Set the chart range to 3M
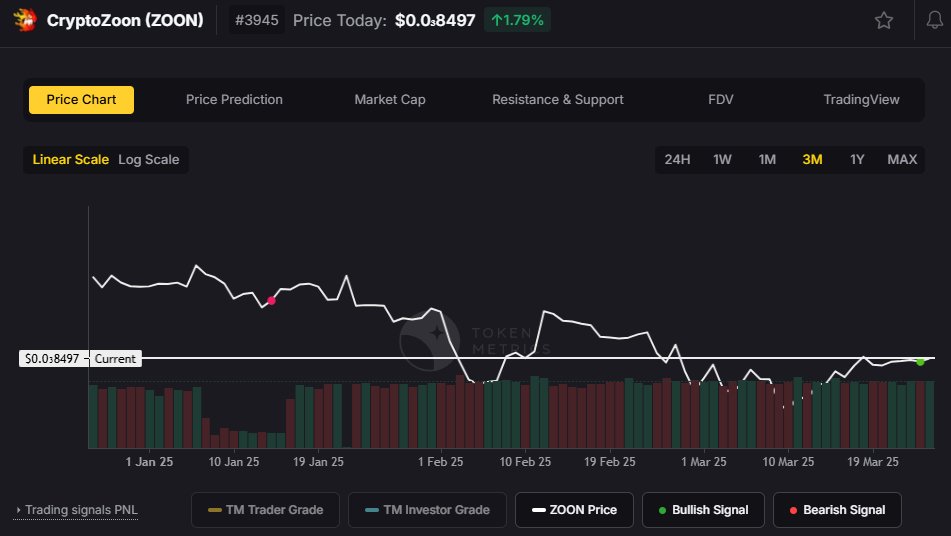Viewport: 951px width, 536px height. click(x=812, y=159)
